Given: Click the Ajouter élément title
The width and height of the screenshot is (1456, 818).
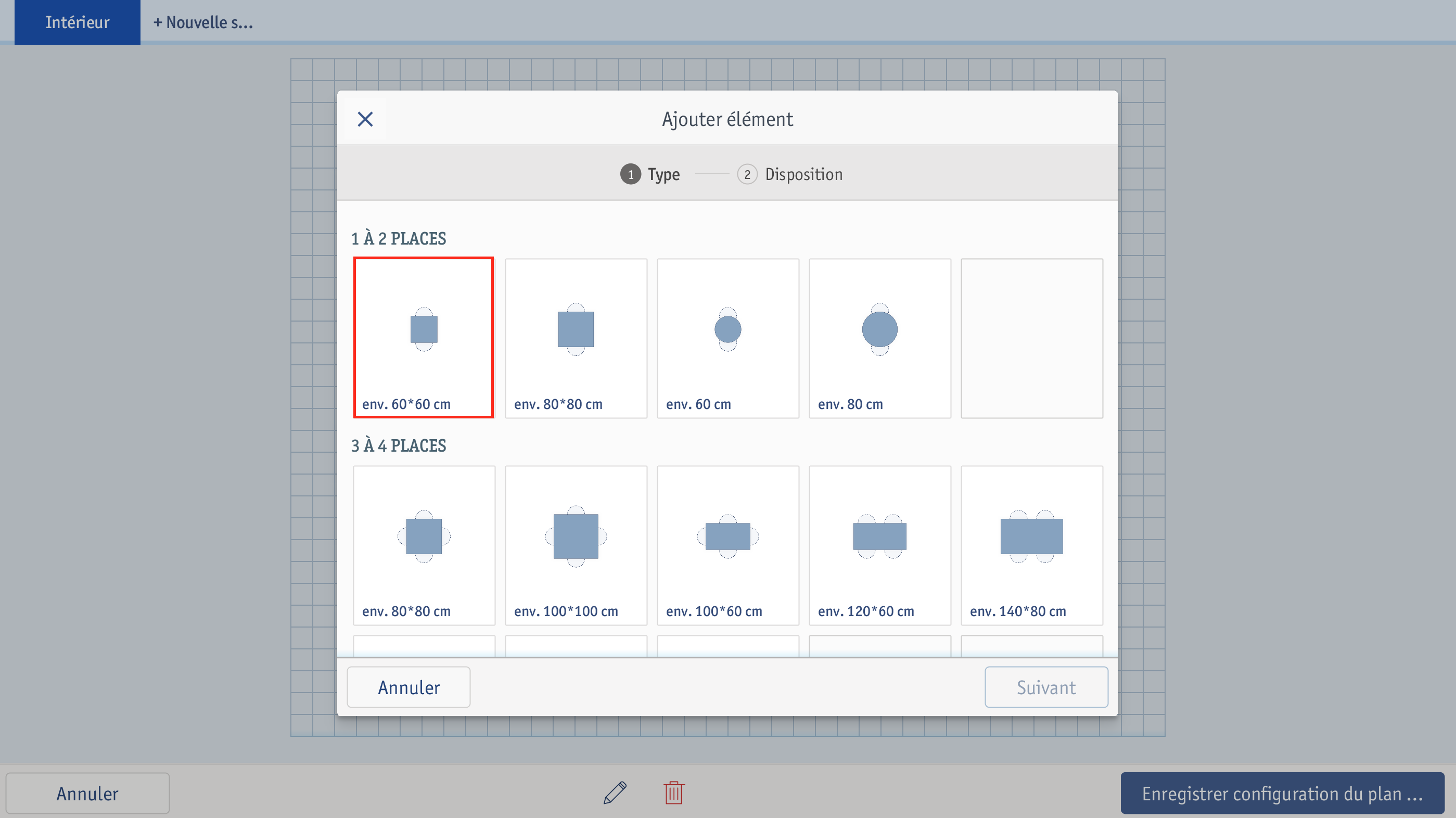Looking at the screenshot, I should [x=727, y=119].
